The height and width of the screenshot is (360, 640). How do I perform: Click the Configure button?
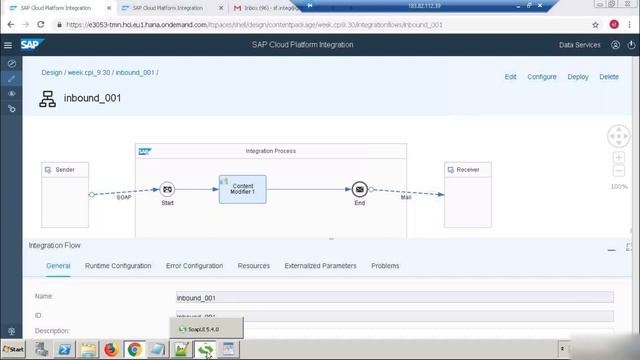(x=542, y=77)
